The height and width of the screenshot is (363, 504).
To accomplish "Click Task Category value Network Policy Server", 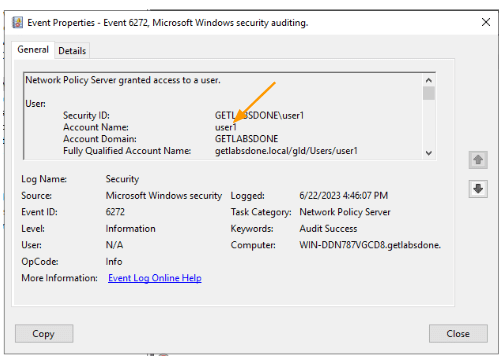I will click(x=345, y=212).
